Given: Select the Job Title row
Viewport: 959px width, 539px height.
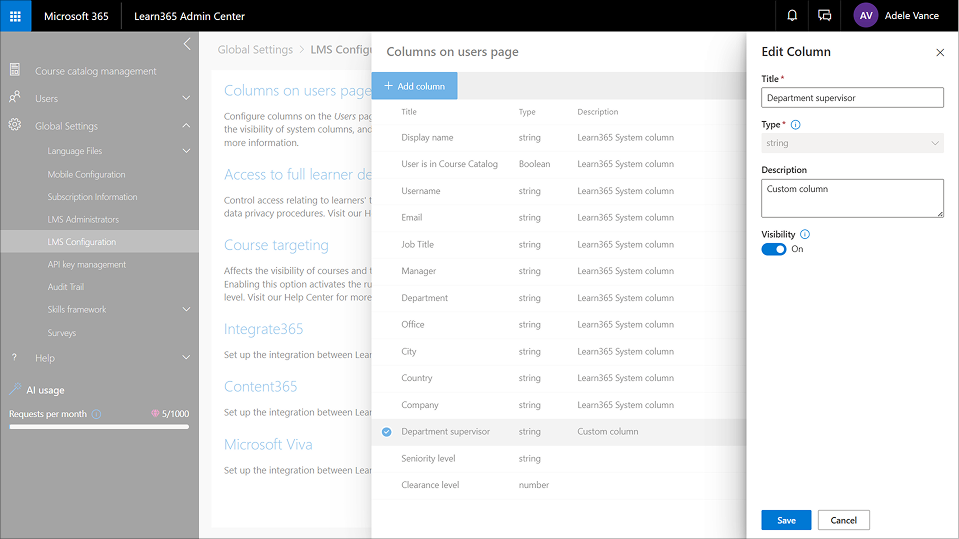Looking at the screenshot, I should pyautogui.click(x=558, y=245).
